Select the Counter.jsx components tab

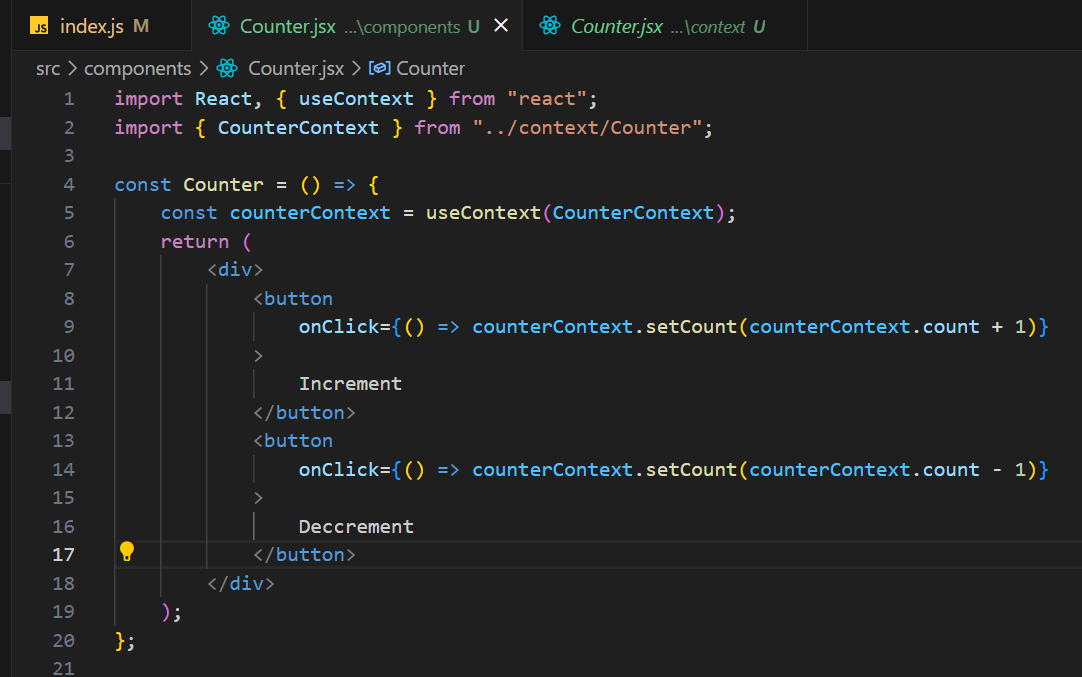pyautogui.click(x=357, y=26)
